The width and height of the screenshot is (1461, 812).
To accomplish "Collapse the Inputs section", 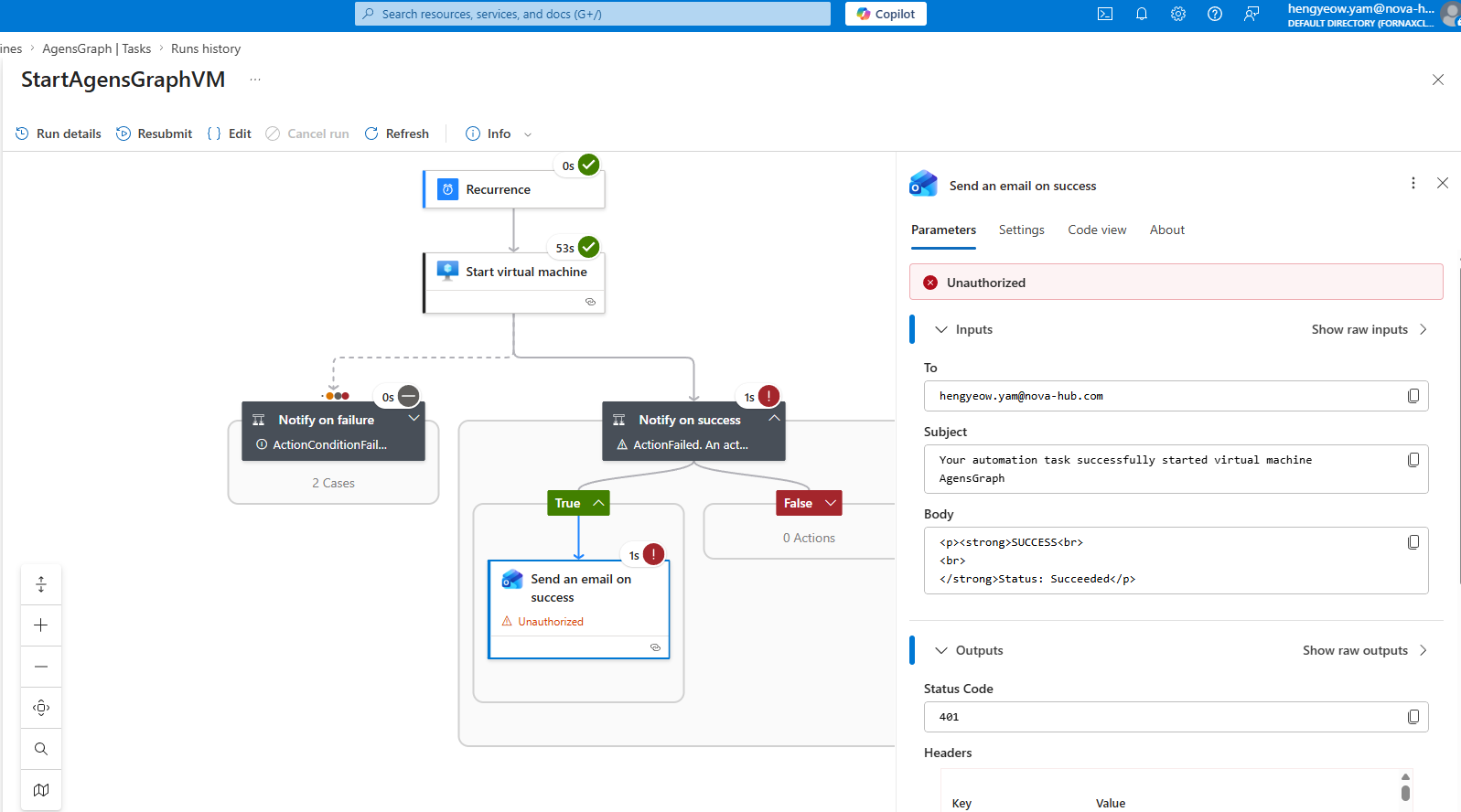I will (941, 329).
